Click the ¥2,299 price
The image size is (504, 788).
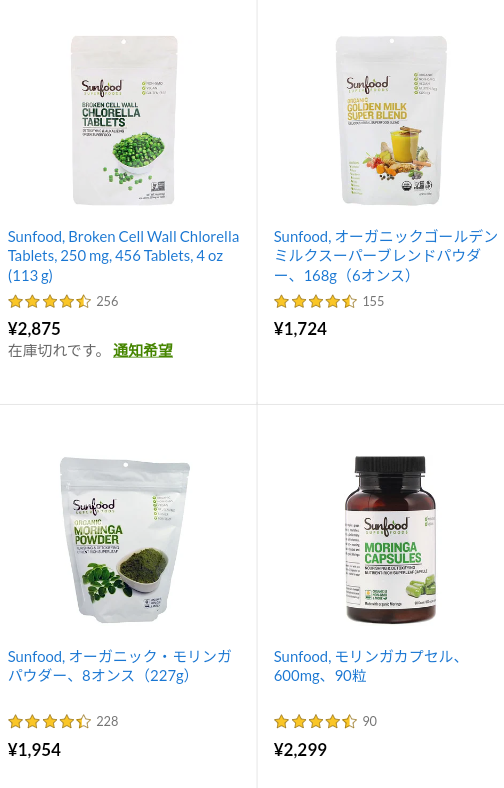(300, 750)
